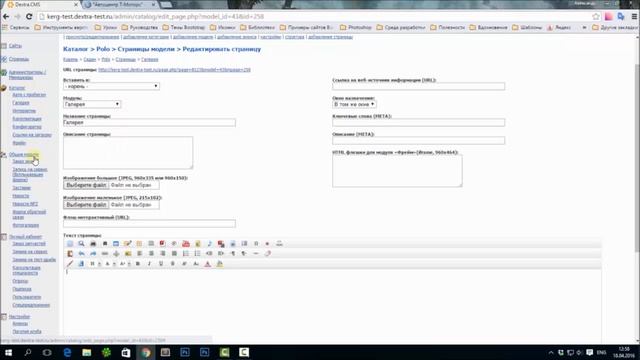Viewport: 640px width, 360px height.
Task: Click the browser address bar
Action: click(x=314, y=16)
